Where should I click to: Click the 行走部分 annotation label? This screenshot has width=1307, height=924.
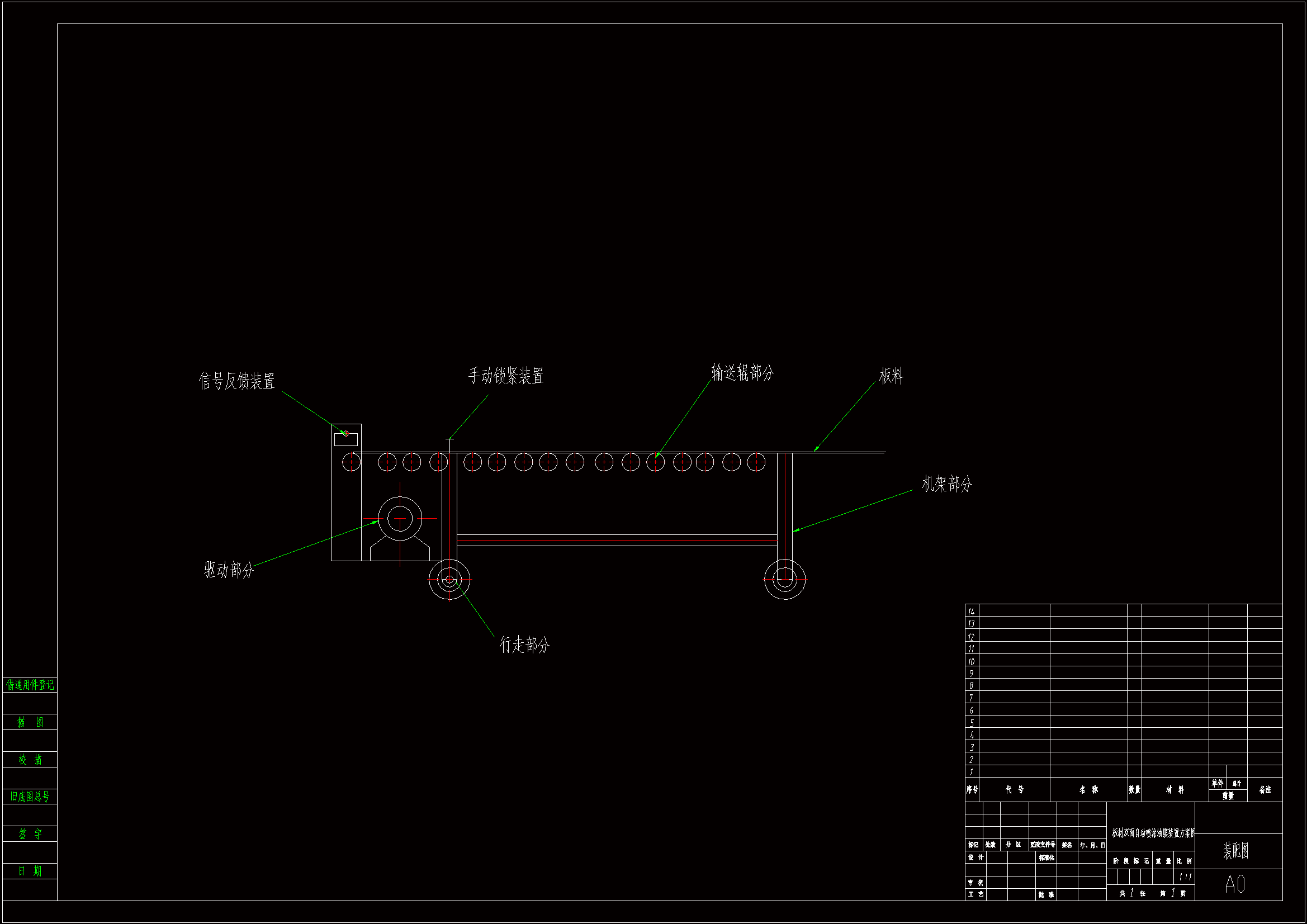(x=524, y=645)
